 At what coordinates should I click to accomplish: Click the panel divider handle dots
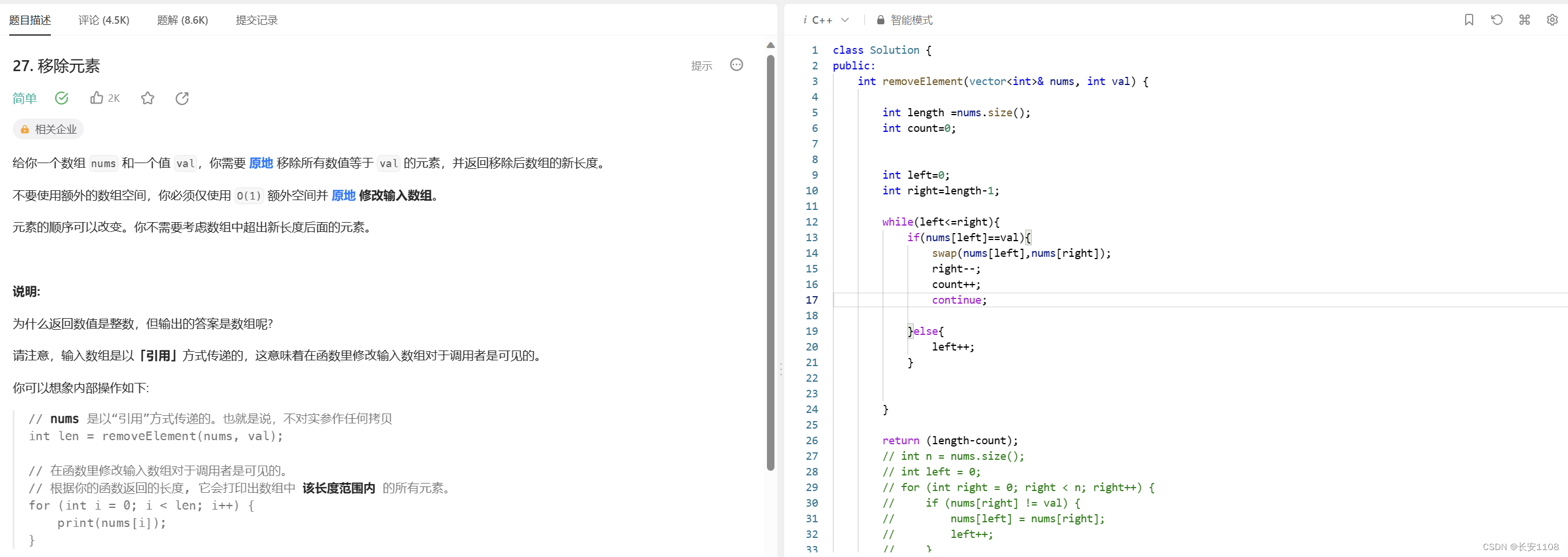click(781, 368)
